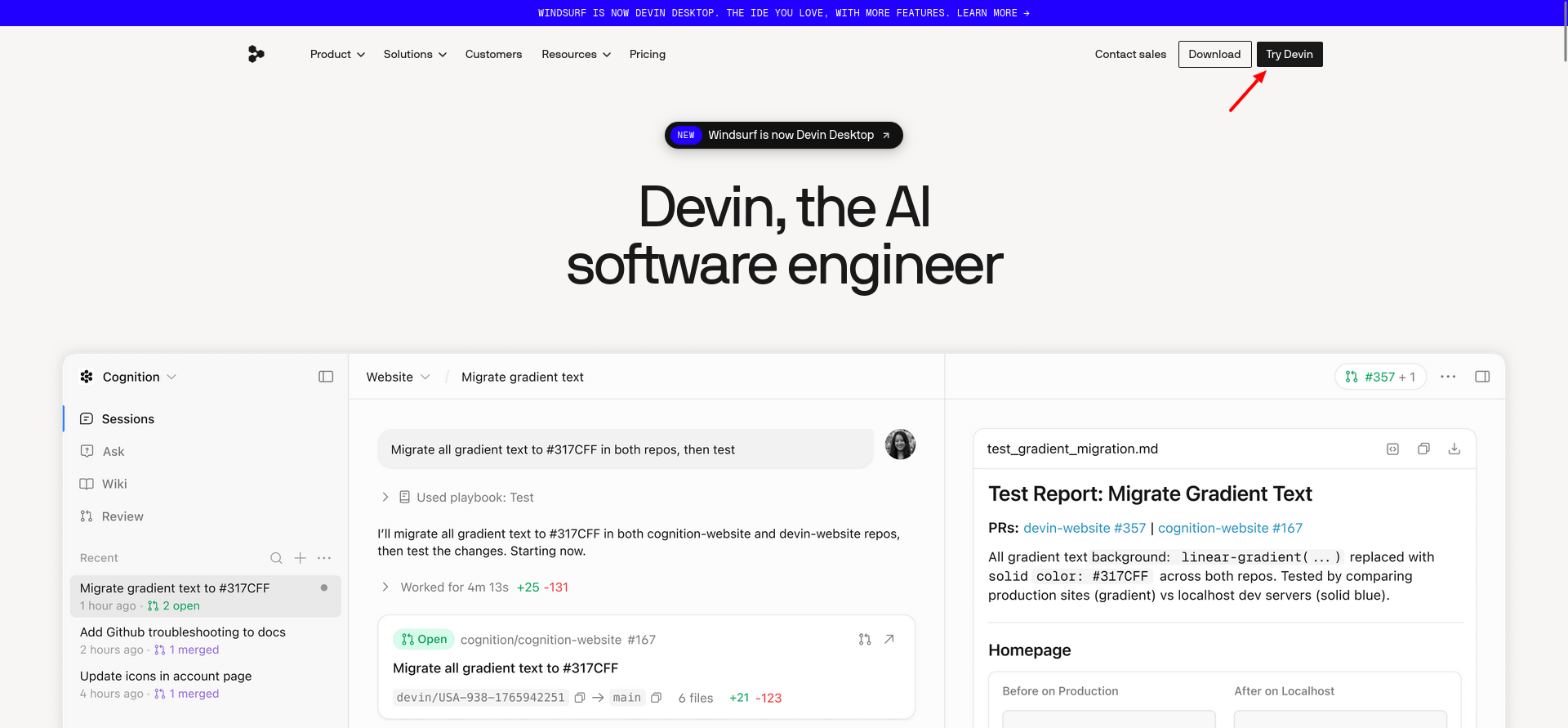Image resolution: width=1568 pixels, height=728 pixels.
Task: Open the three-dot menu next to Recent
Action: (324, 558)
